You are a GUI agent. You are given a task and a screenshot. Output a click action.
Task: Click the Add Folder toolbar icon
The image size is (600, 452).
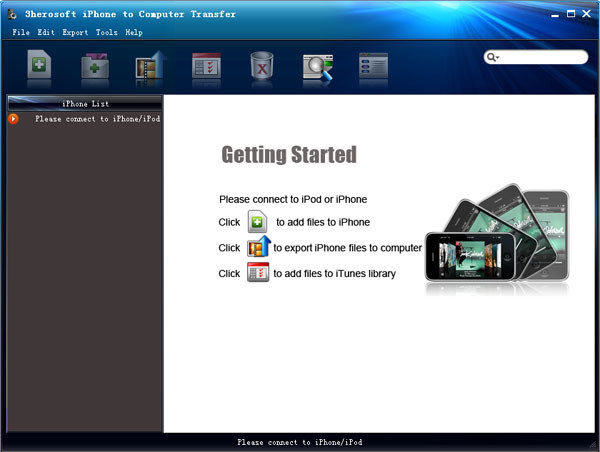[x=95, y=65]
